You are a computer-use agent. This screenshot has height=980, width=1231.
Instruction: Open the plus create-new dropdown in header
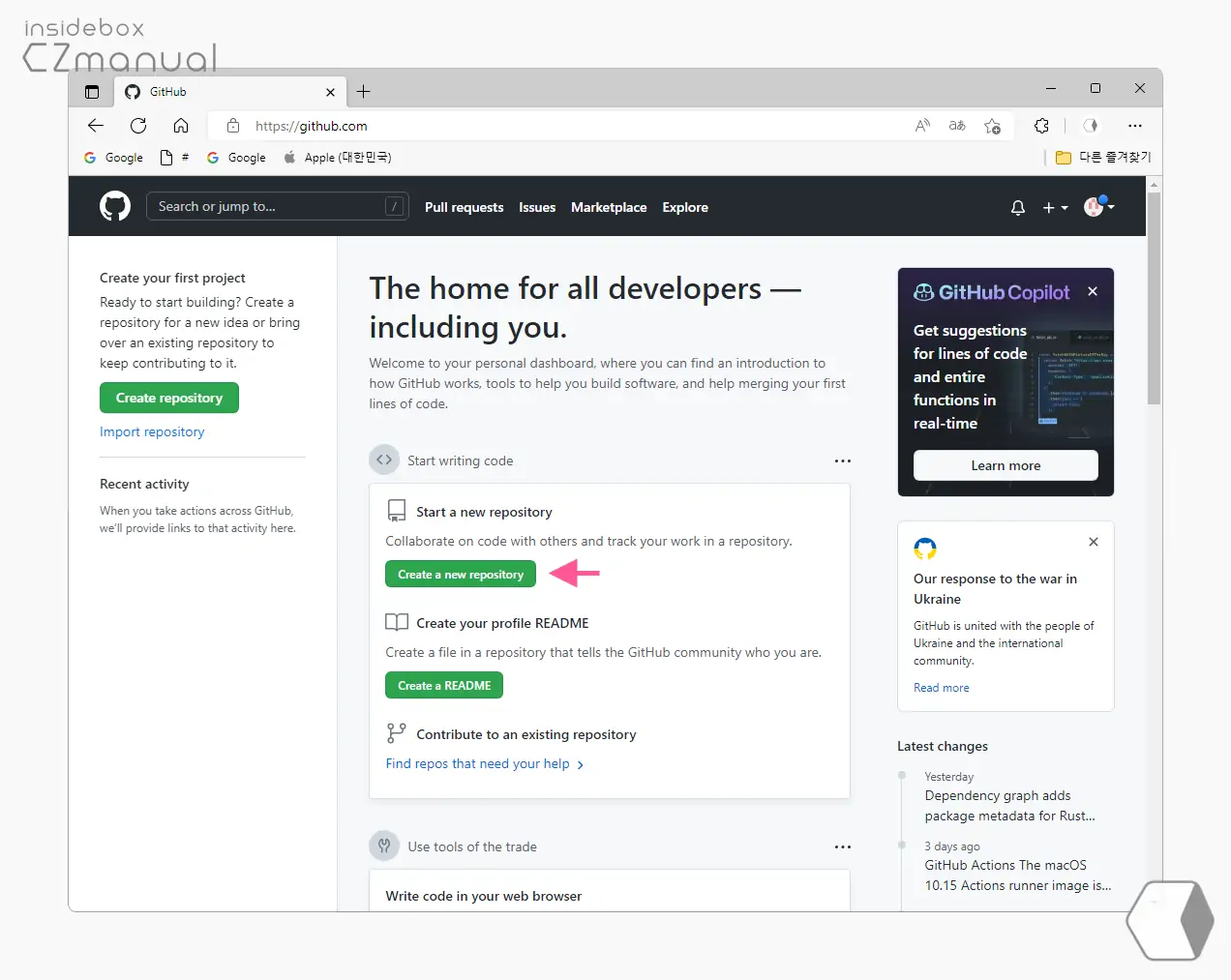tap(1055, 207)
